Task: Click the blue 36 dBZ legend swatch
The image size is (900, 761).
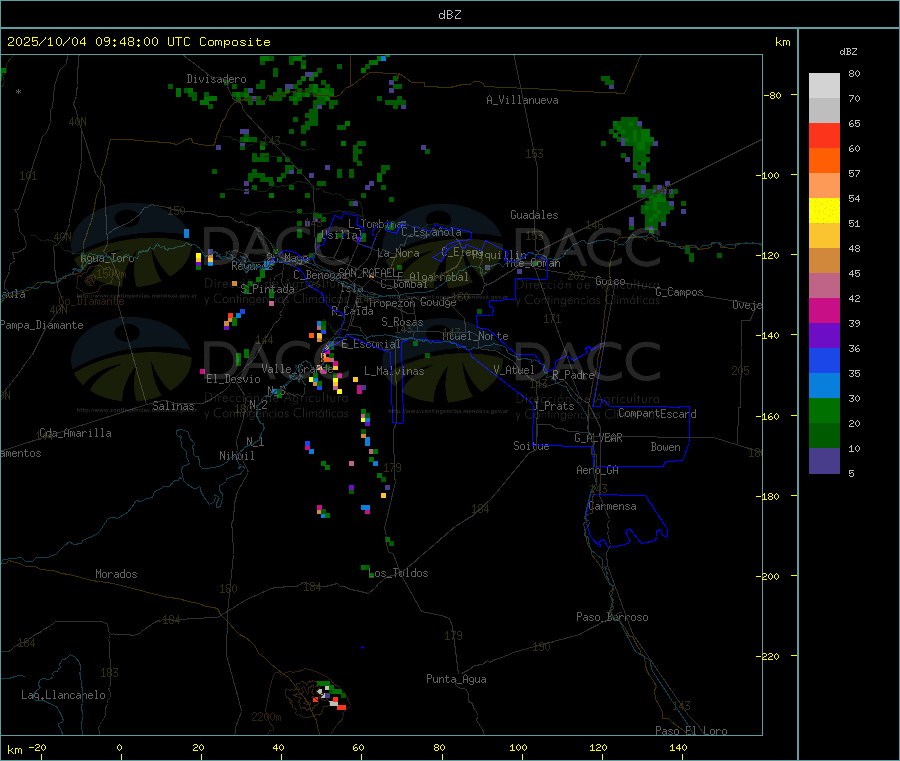Action: (x=824, y=360)
